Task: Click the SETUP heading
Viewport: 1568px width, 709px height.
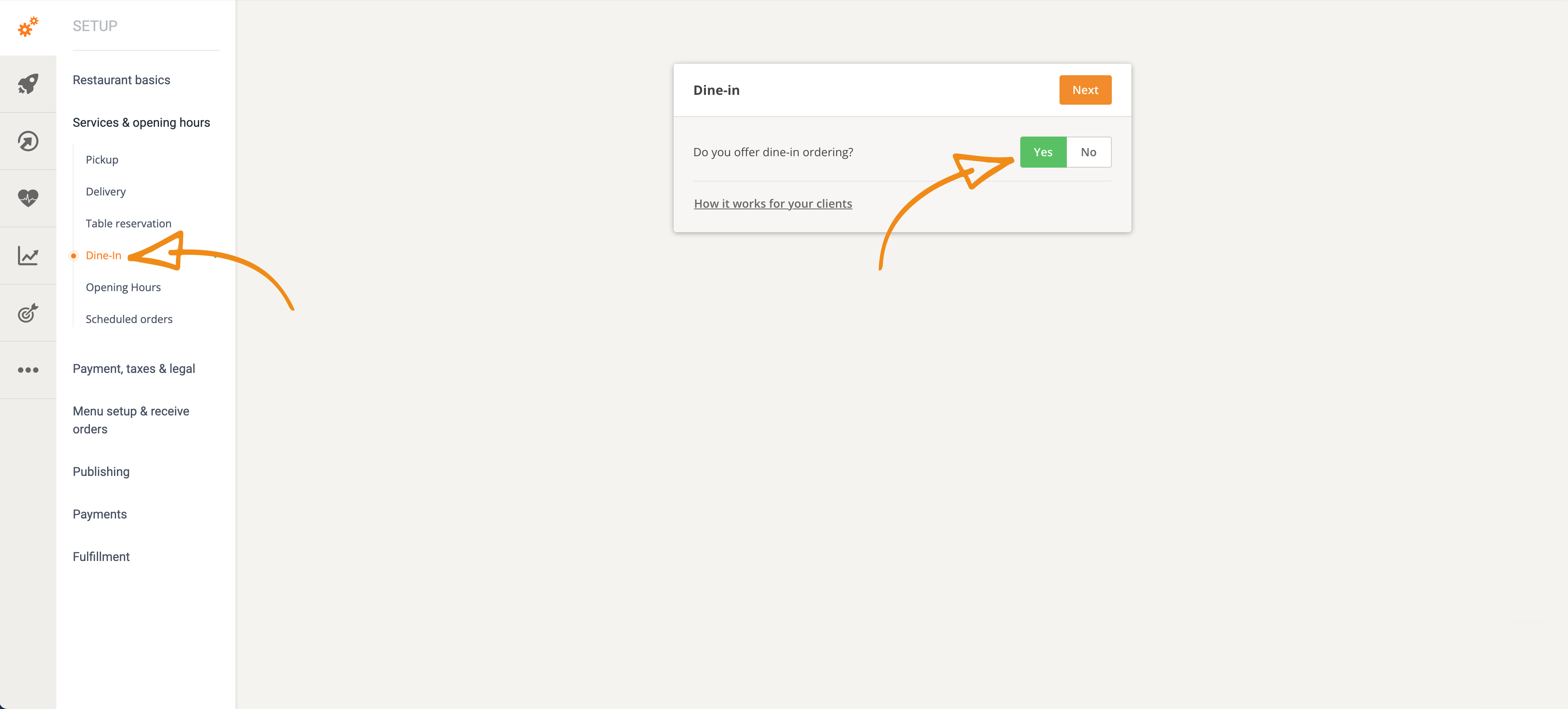Action: point(95,26)
